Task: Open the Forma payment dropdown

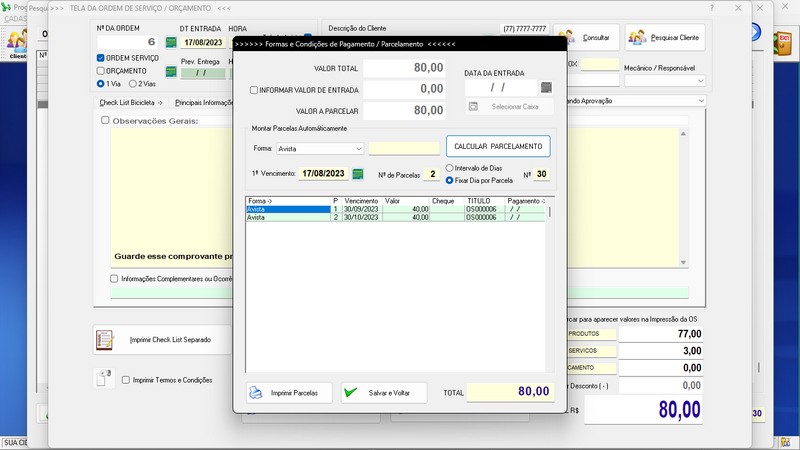Action: tap(358, 149)
